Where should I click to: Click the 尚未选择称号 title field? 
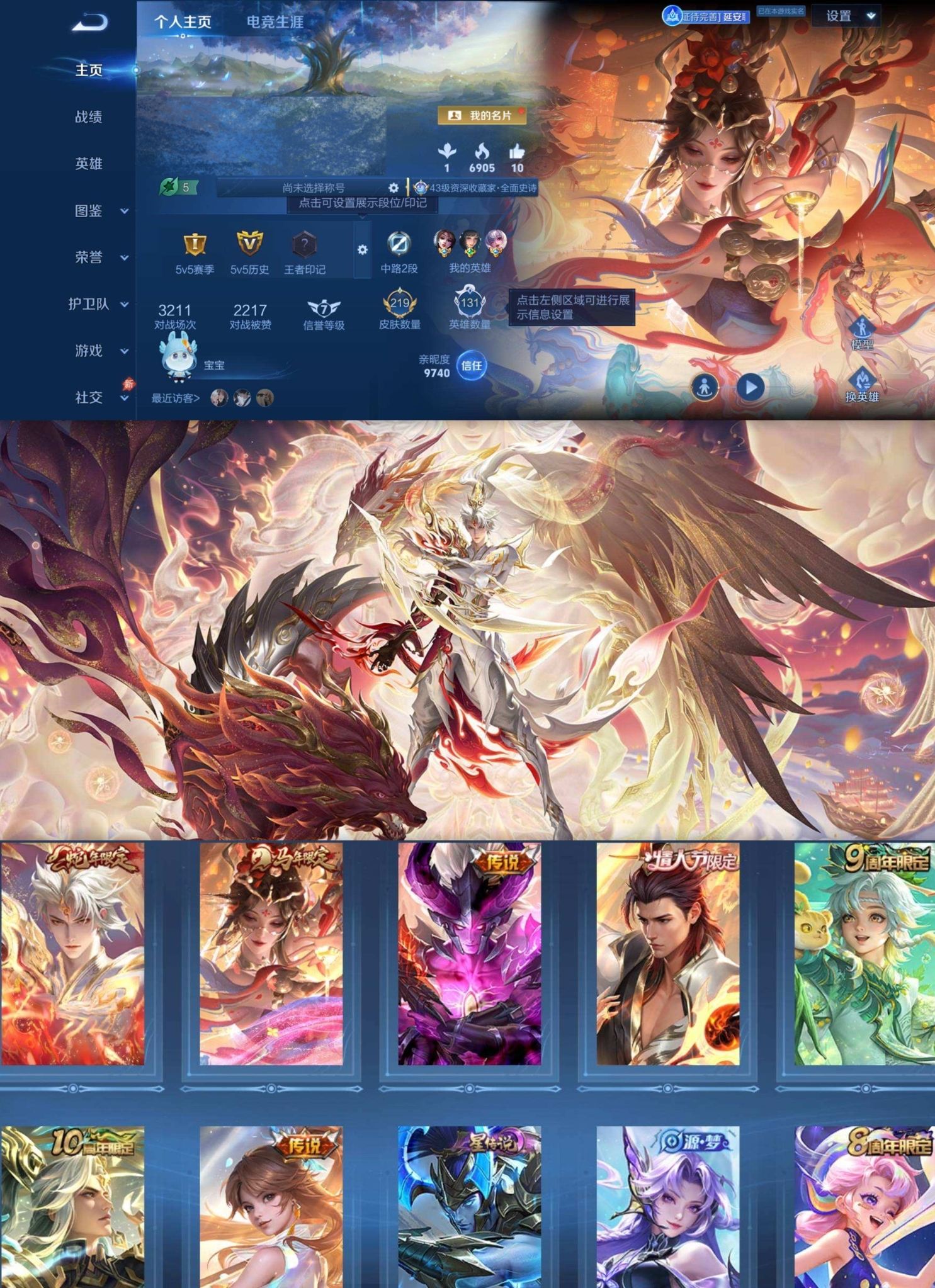point(313,188)
